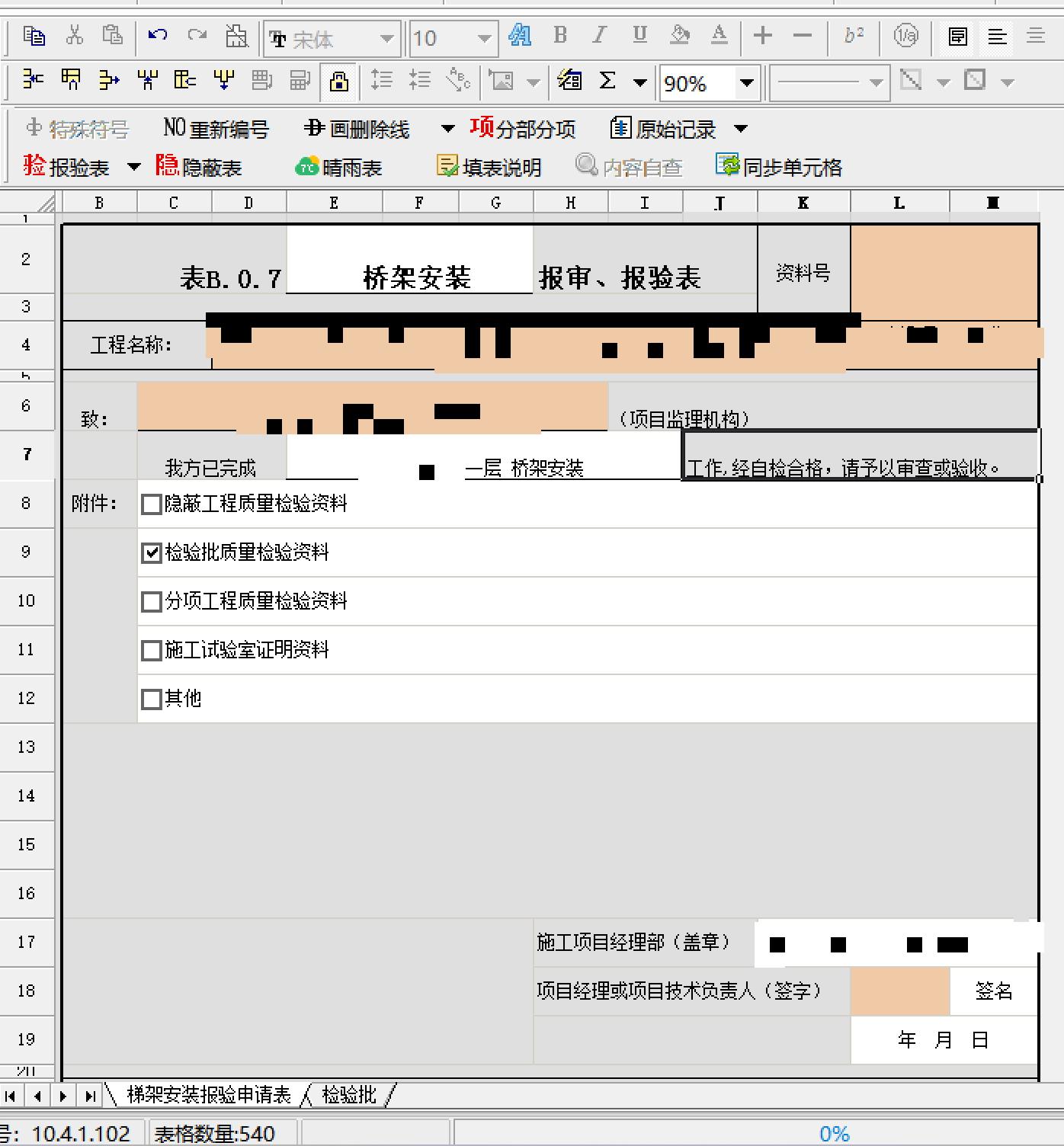This screenshot has height=1146, width=1064.
Task: Open dropdown arrow beside image icon
Action: [534, 82]
